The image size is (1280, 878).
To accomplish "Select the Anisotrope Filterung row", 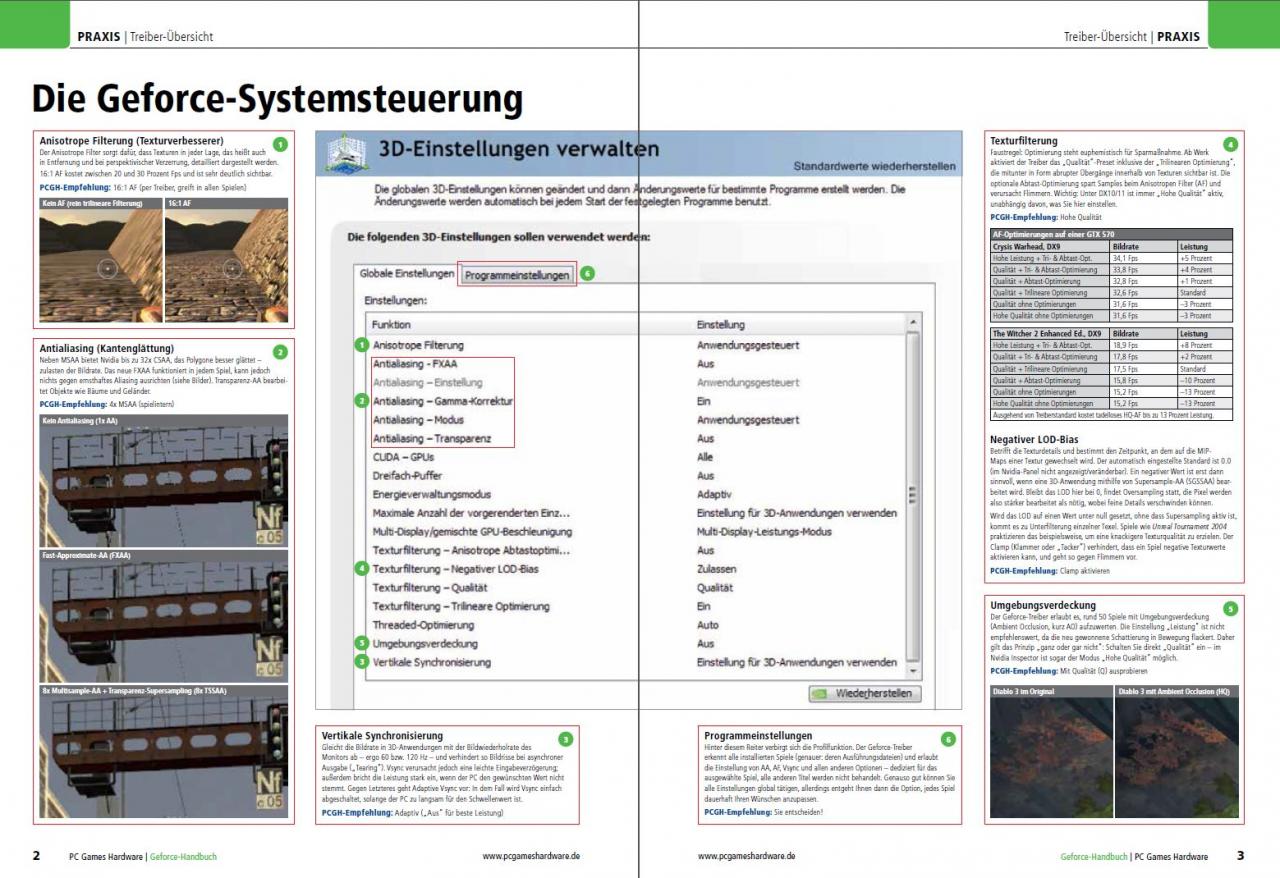I will (x=634, y=345).
